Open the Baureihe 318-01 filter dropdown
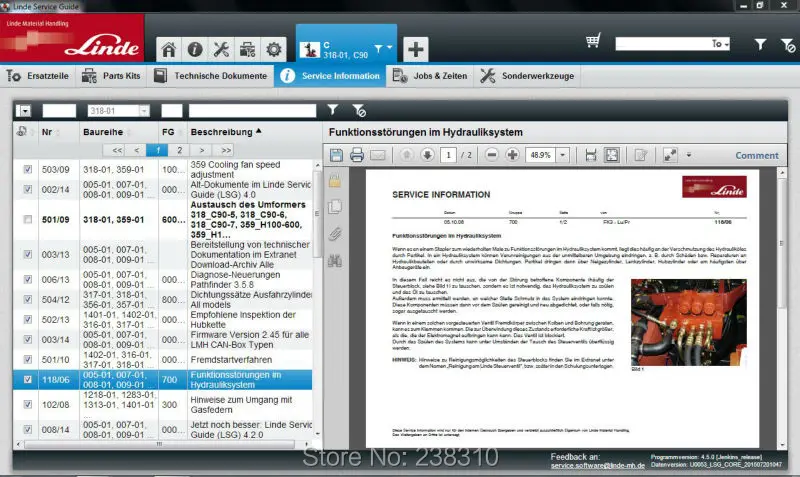800x477 pixels. coord(144,111)
